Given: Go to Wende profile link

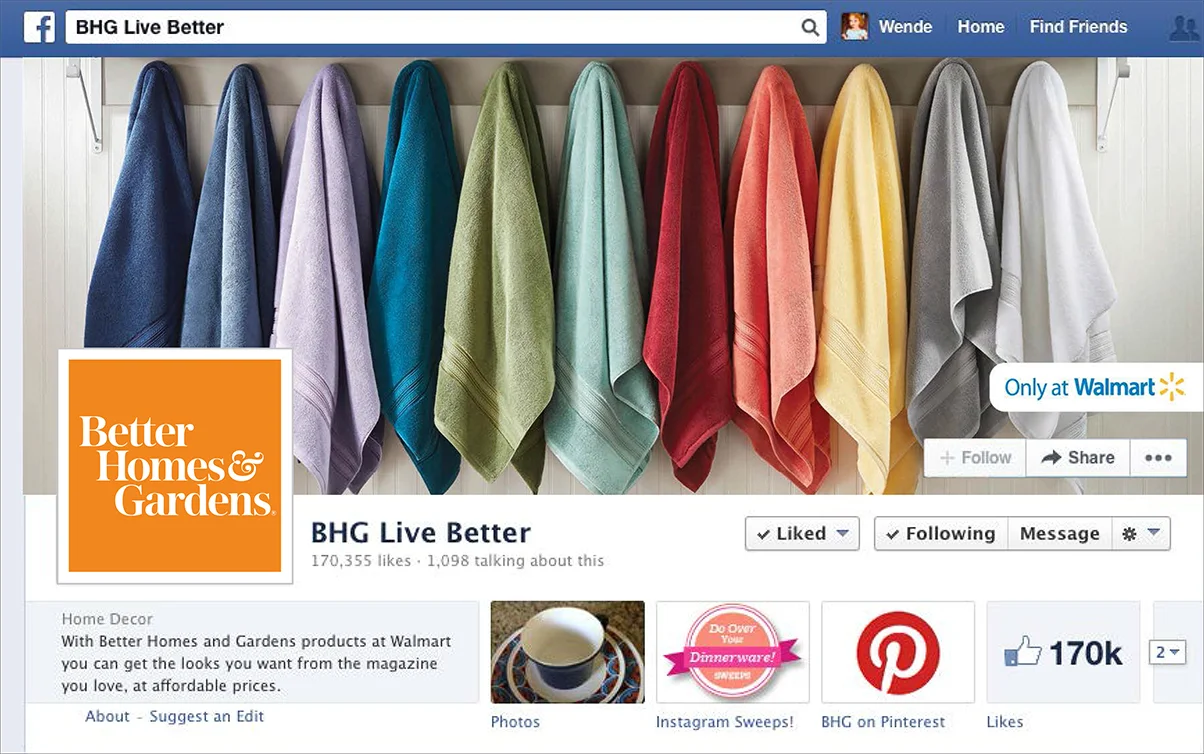Looking at the screenshot, I should point(905,27).
